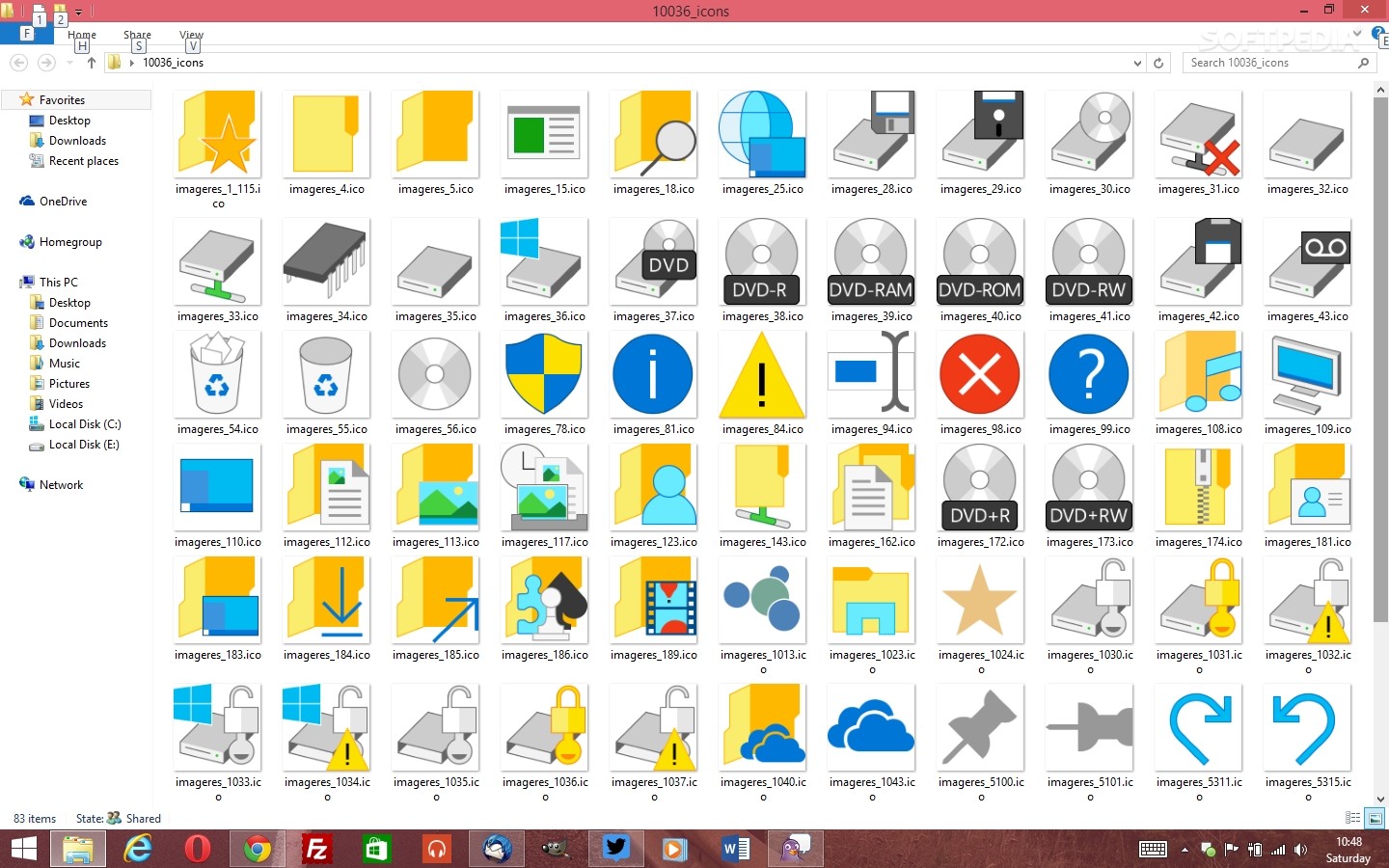Open Local Disk (C:) in navigation pane
Screen dimensions: 1389x868
(85, 424)
